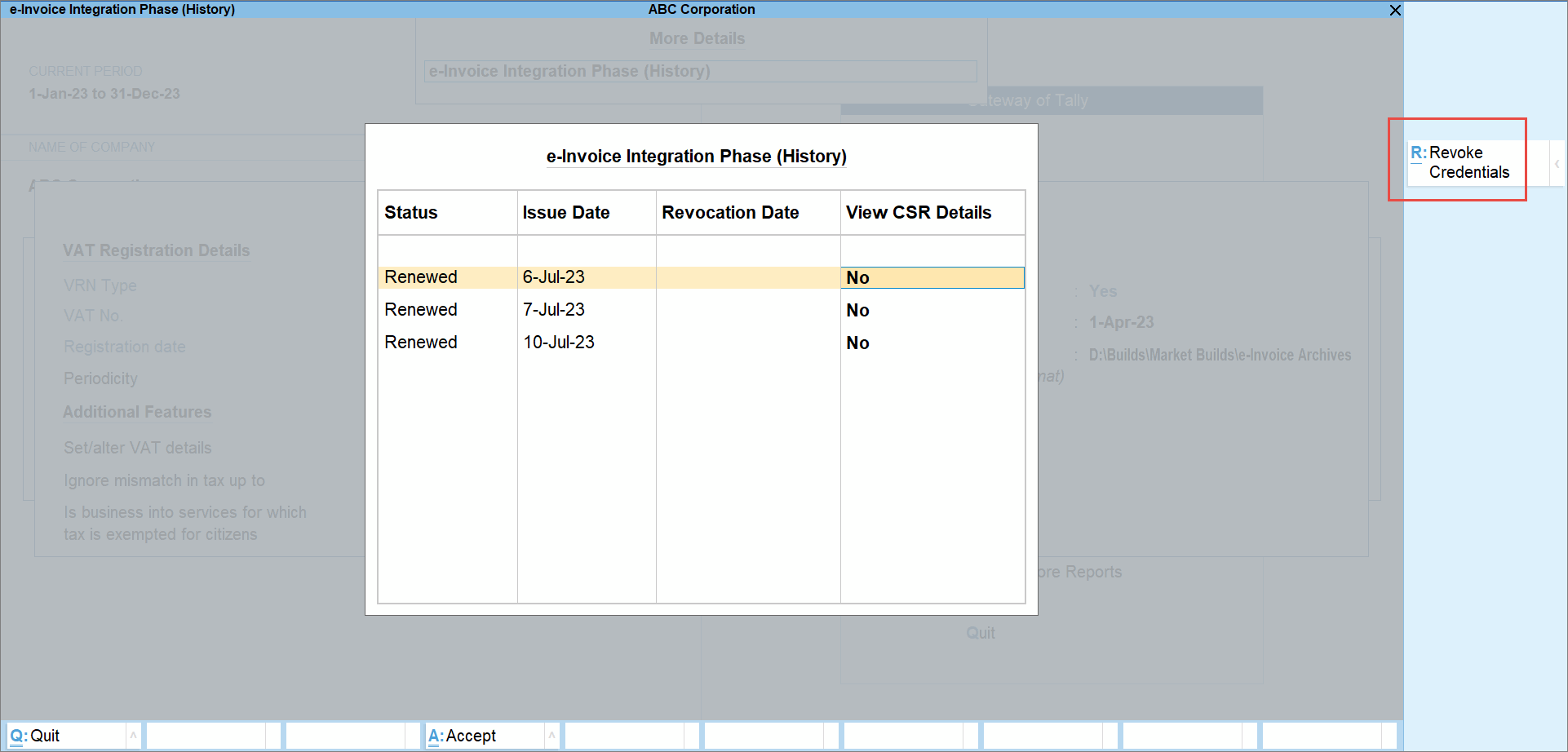
Task: Click Q: Quit in the bottom bar
Action: click(45, 735)
